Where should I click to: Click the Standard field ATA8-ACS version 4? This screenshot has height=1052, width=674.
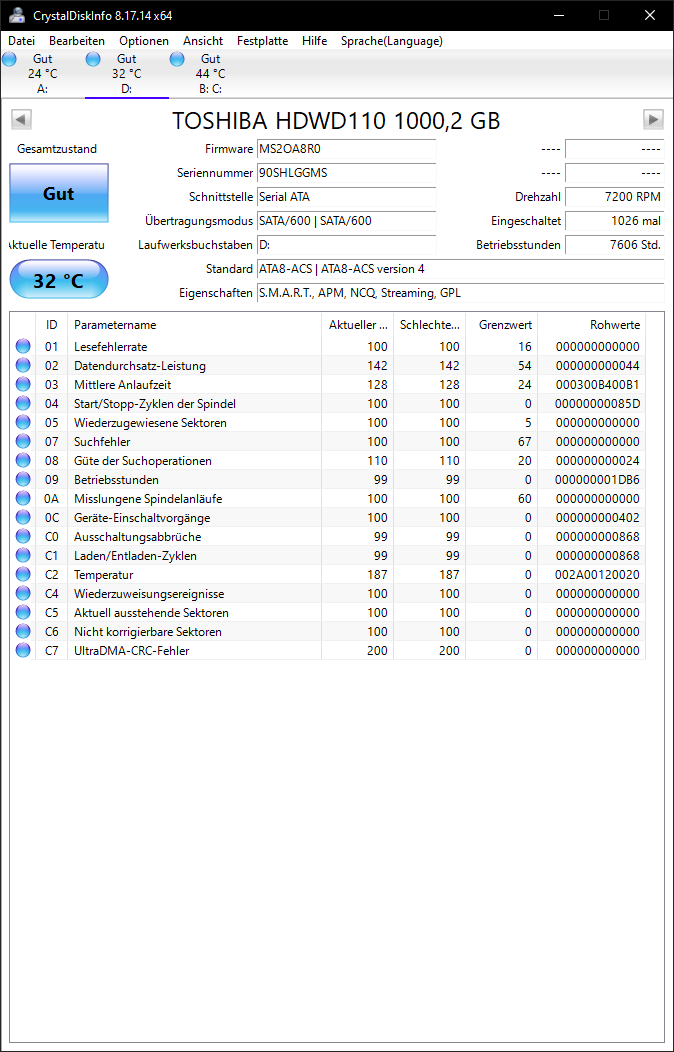coord(460,269)
